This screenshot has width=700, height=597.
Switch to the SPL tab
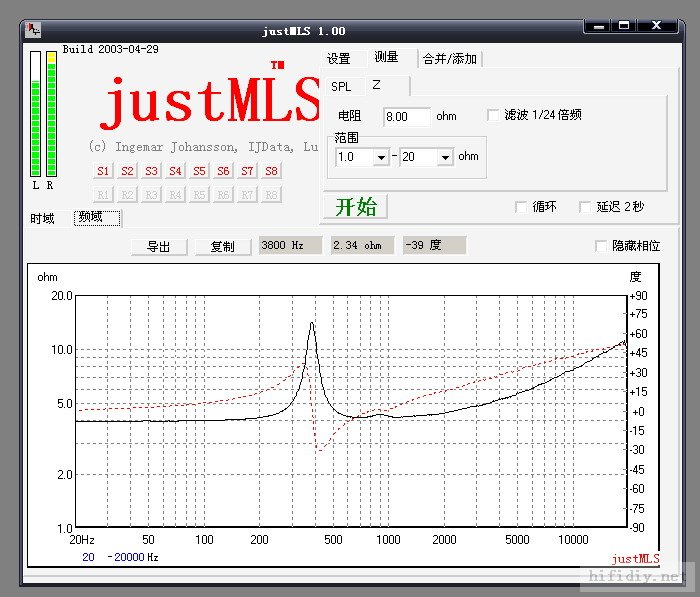coord(341,87)
